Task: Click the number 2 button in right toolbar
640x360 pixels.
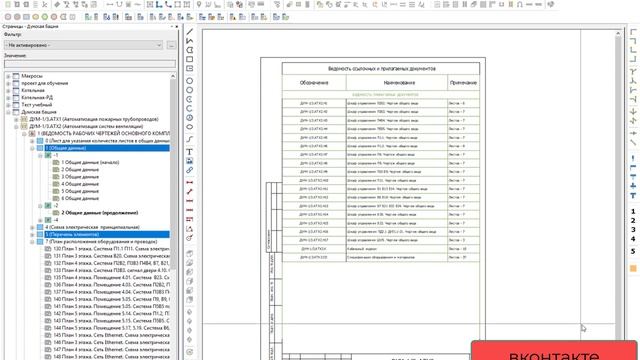Action: [633, 220]
